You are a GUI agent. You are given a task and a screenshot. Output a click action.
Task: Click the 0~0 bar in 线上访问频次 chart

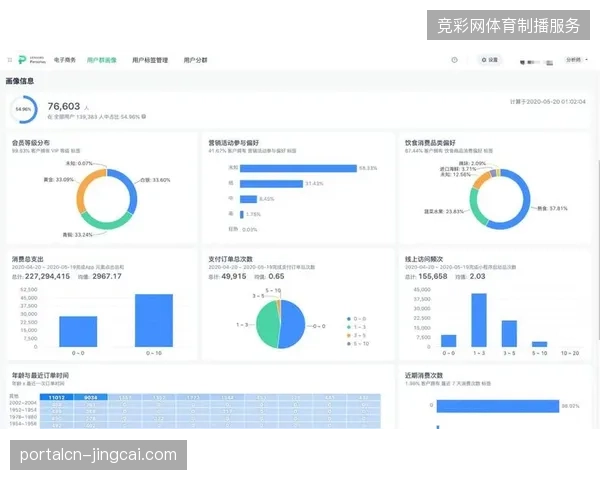[x=448, y=341]
